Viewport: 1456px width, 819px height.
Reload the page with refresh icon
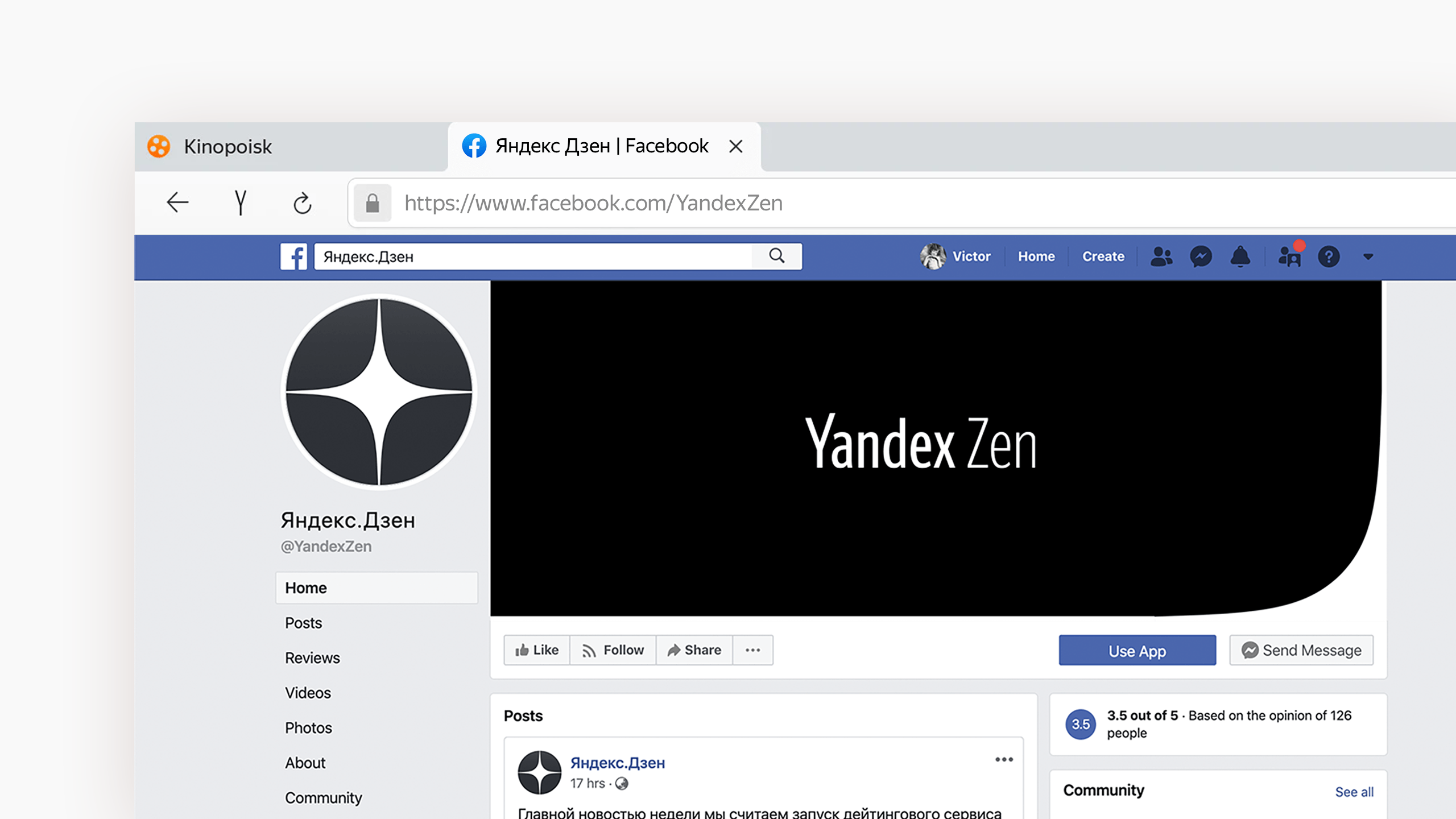point(303,203)
